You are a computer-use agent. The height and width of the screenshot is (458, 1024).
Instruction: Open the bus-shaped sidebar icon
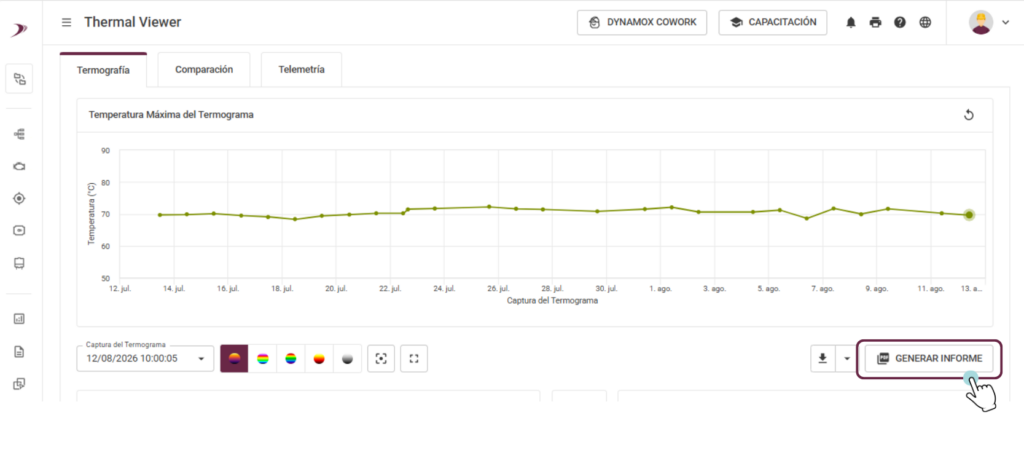[x=20, y=263]
